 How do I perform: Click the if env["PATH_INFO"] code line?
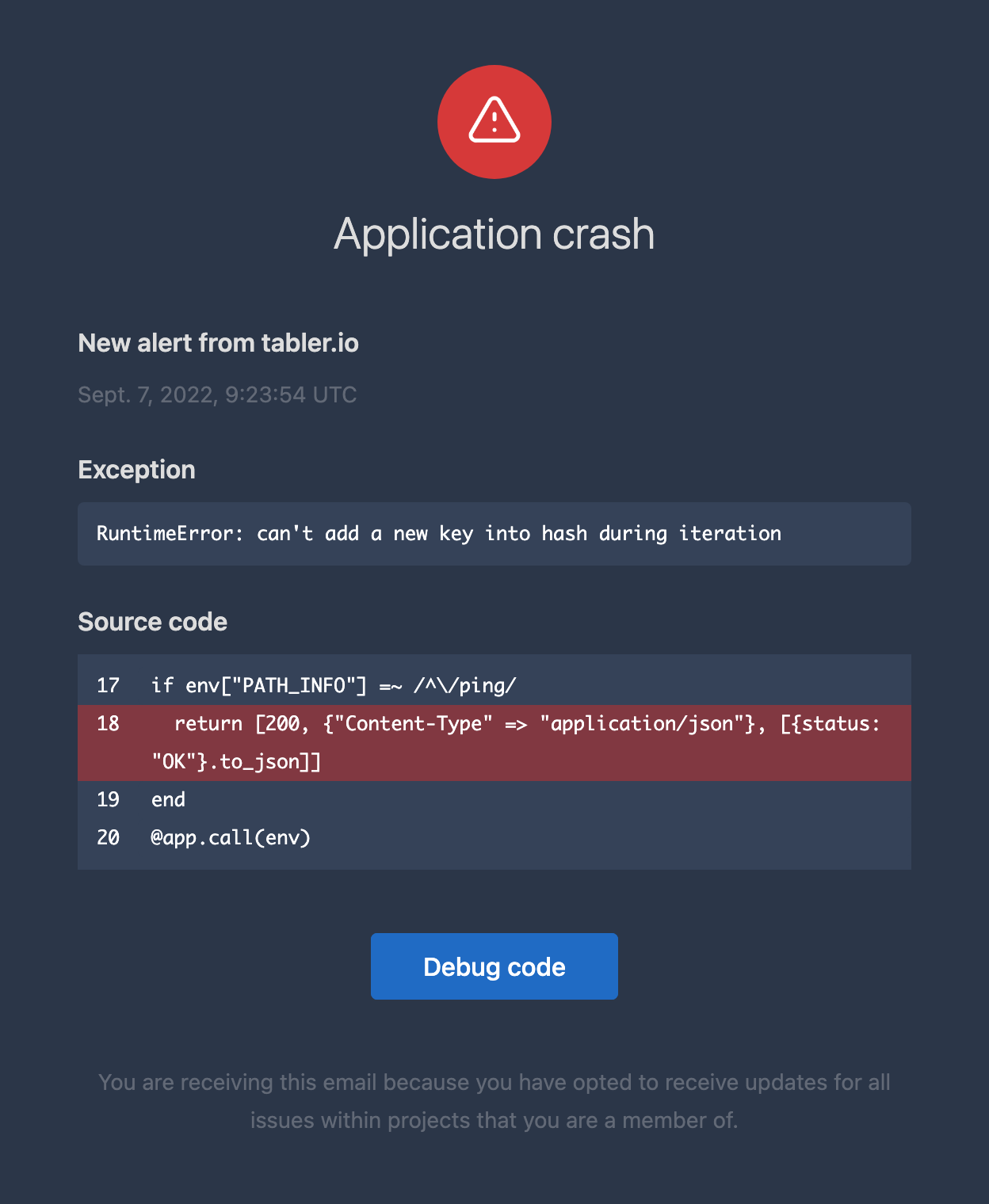(x=334, y=685)
